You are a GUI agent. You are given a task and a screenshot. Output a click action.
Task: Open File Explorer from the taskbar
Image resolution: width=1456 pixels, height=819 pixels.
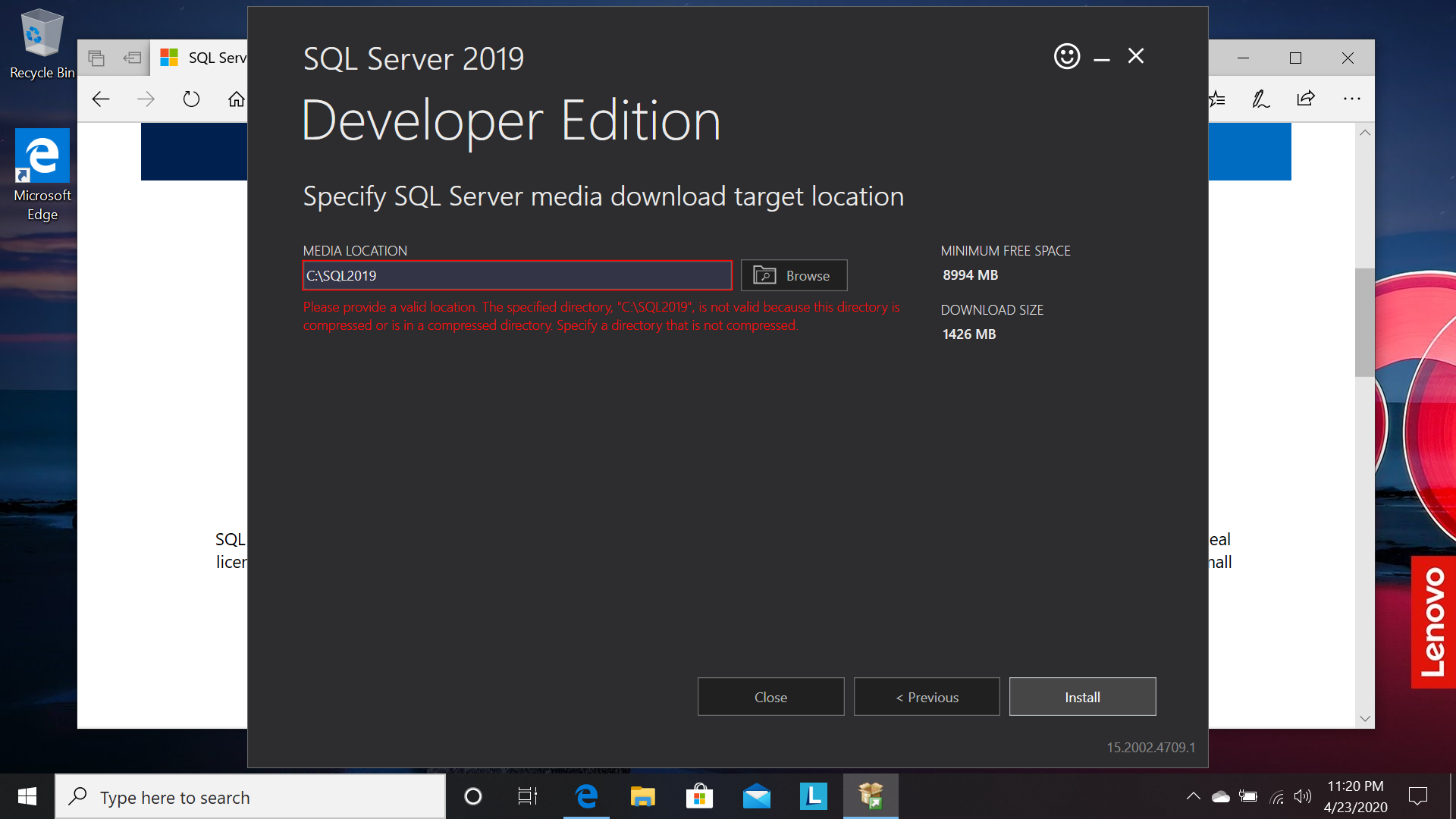click(642, 796)
